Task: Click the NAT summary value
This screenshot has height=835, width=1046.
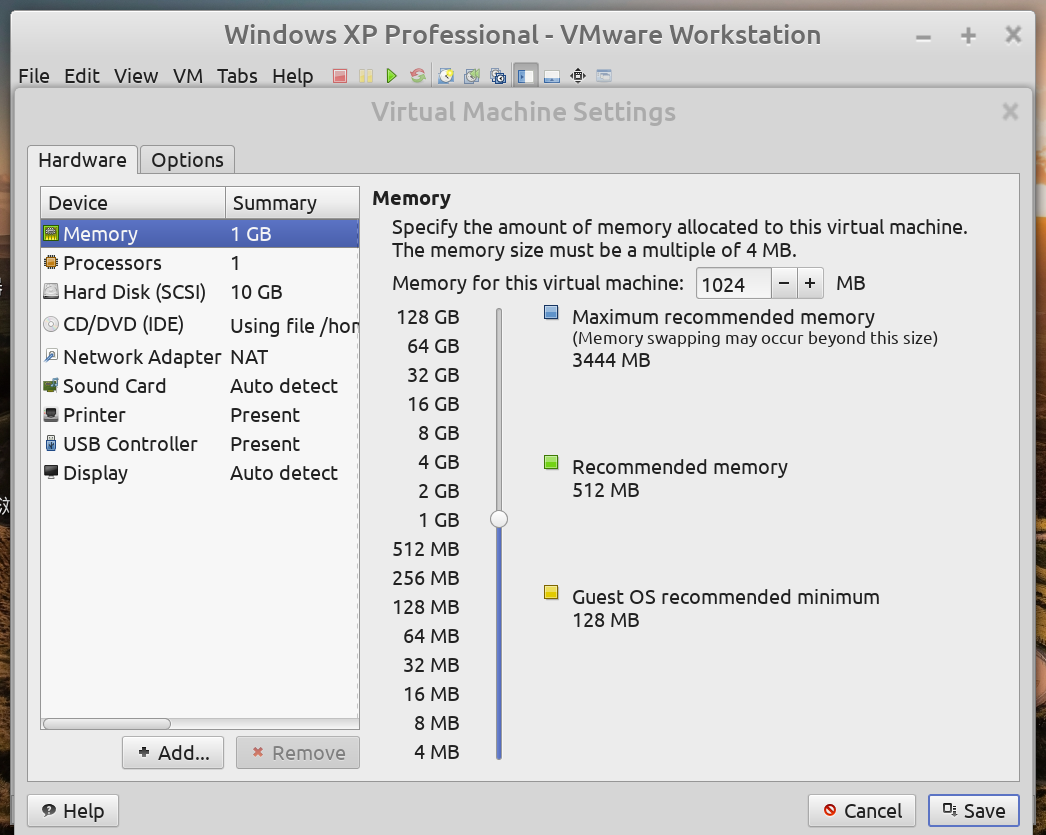Action: pos(249,357)
